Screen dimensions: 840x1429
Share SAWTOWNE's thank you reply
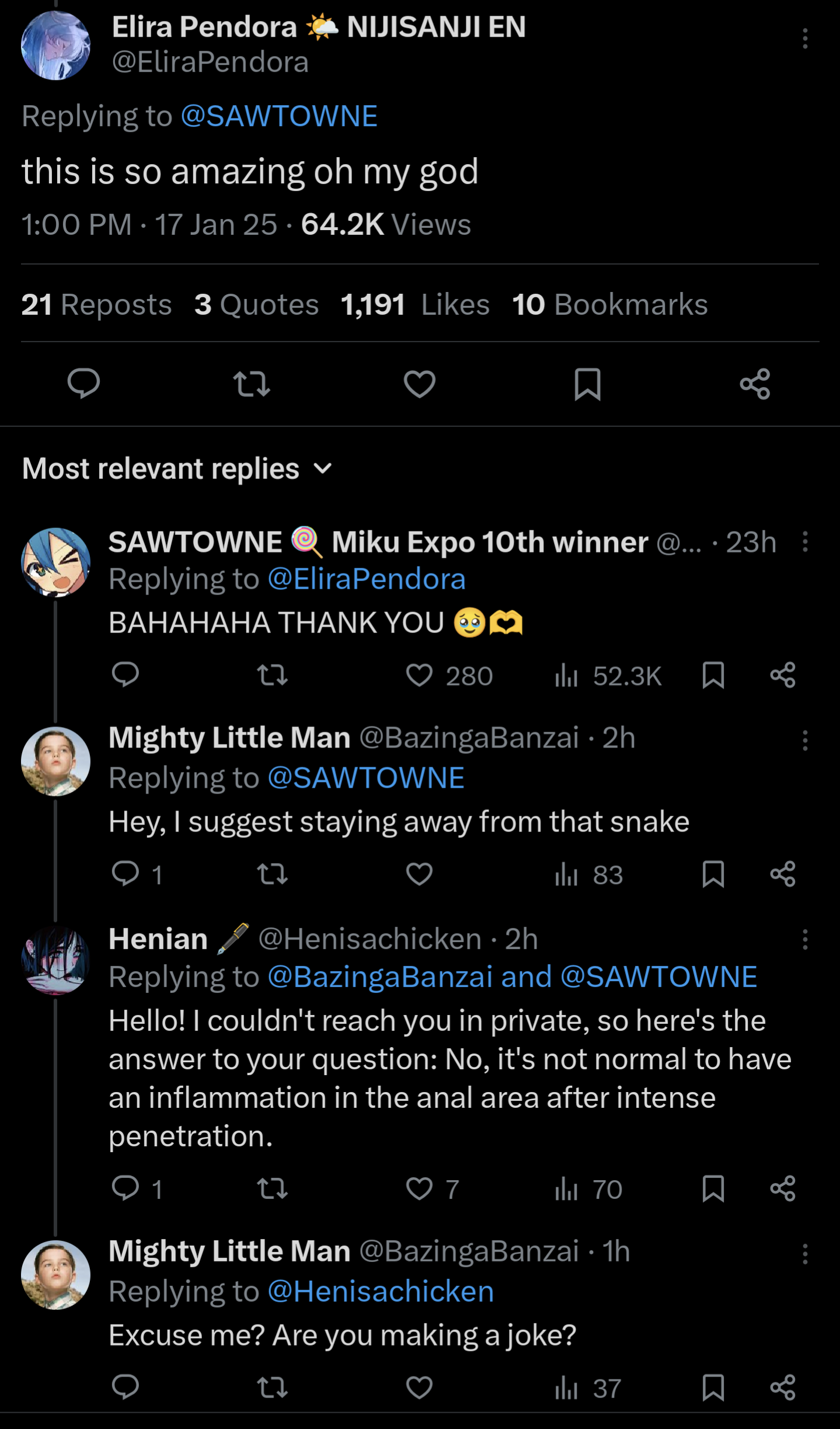pyautogui.click(x=783, y=675)
